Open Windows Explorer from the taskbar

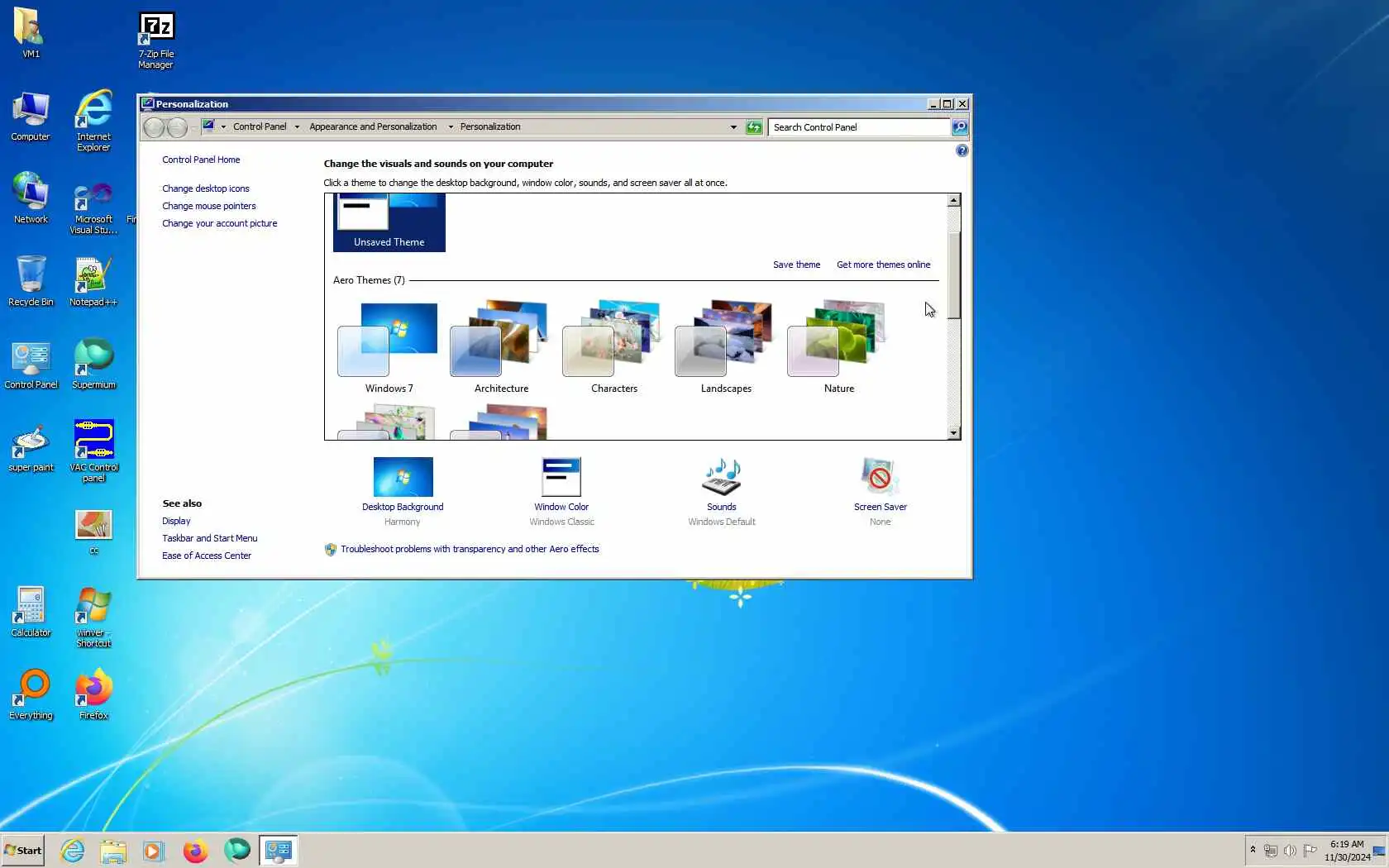point(112,851)
